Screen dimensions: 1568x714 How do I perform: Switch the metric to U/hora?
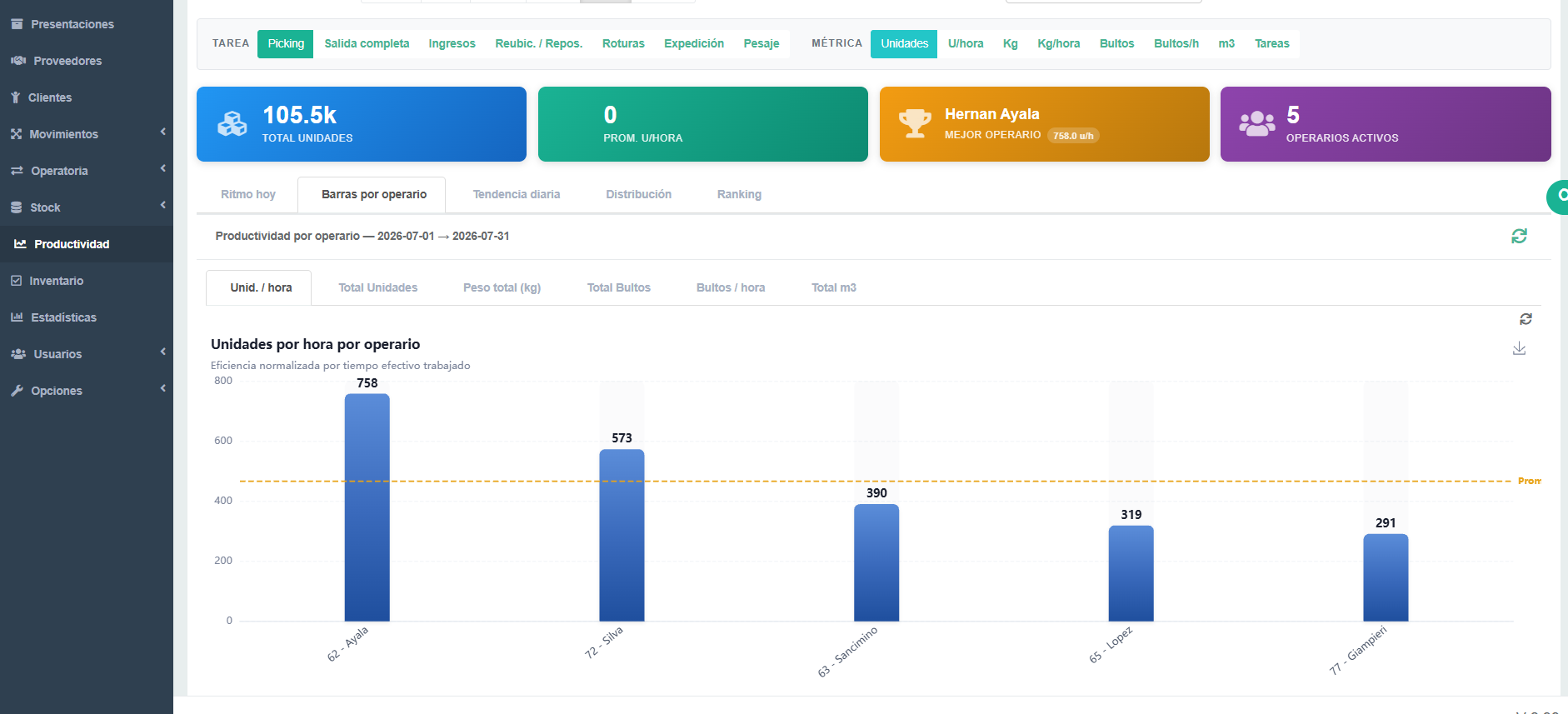pos(966,44)
